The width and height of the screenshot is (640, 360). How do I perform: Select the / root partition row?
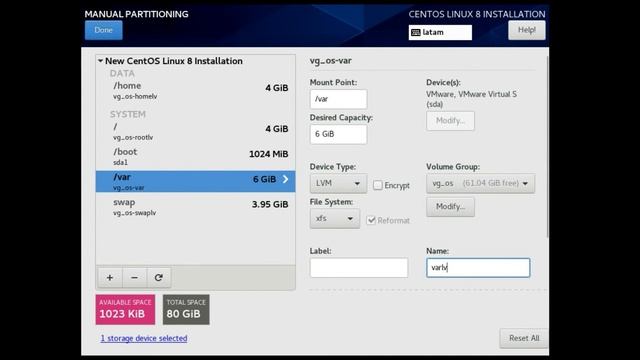(196, 131)
